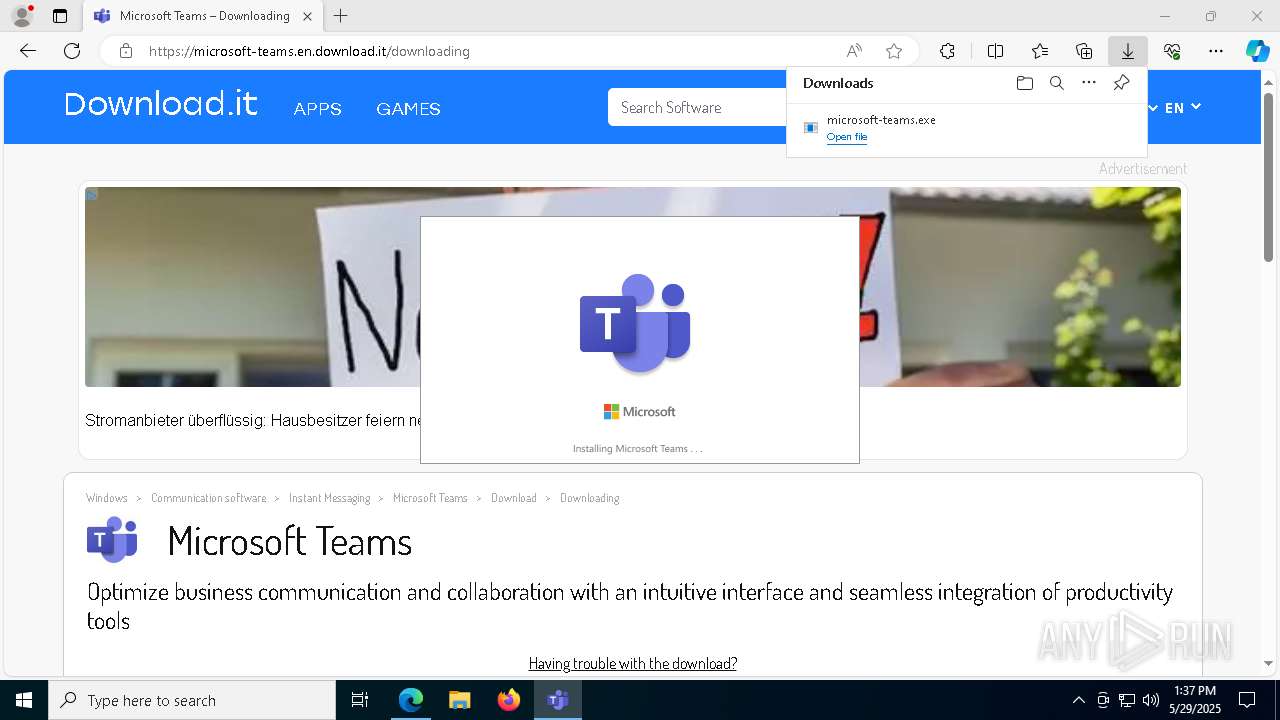Open the Collections icon
This screenshot has height=720, width=1280.
[x=1084, y=51]
